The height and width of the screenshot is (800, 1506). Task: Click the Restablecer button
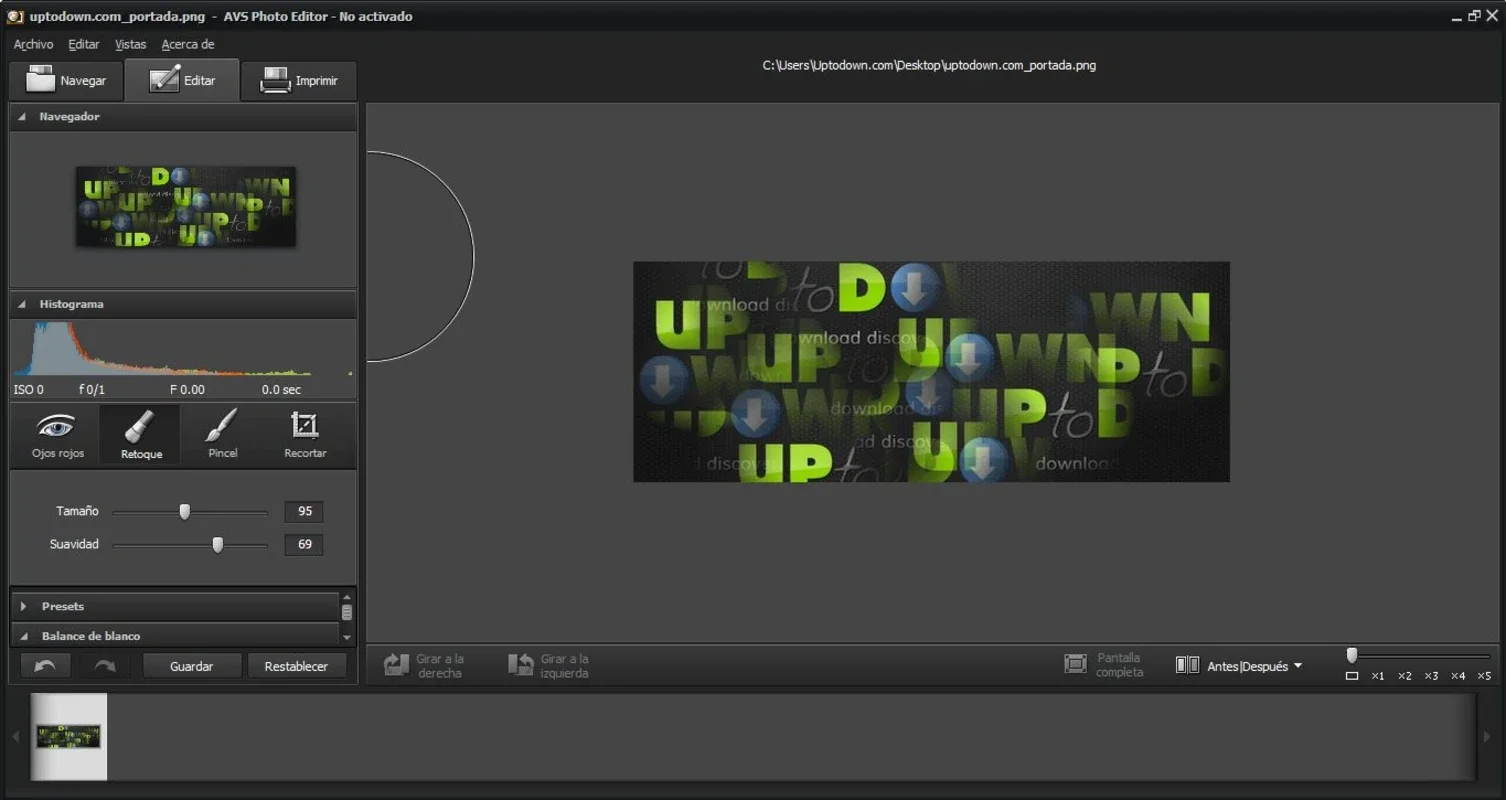tap(296, 666)
